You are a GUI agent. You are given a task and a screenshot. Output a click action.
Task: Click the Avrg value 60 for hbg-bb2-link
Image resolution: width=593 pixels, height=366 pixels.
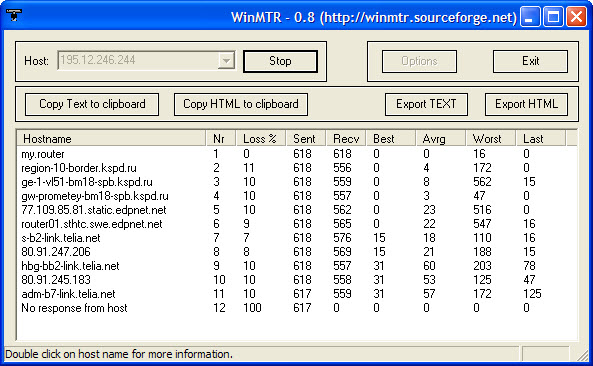[x=429, y=266]
